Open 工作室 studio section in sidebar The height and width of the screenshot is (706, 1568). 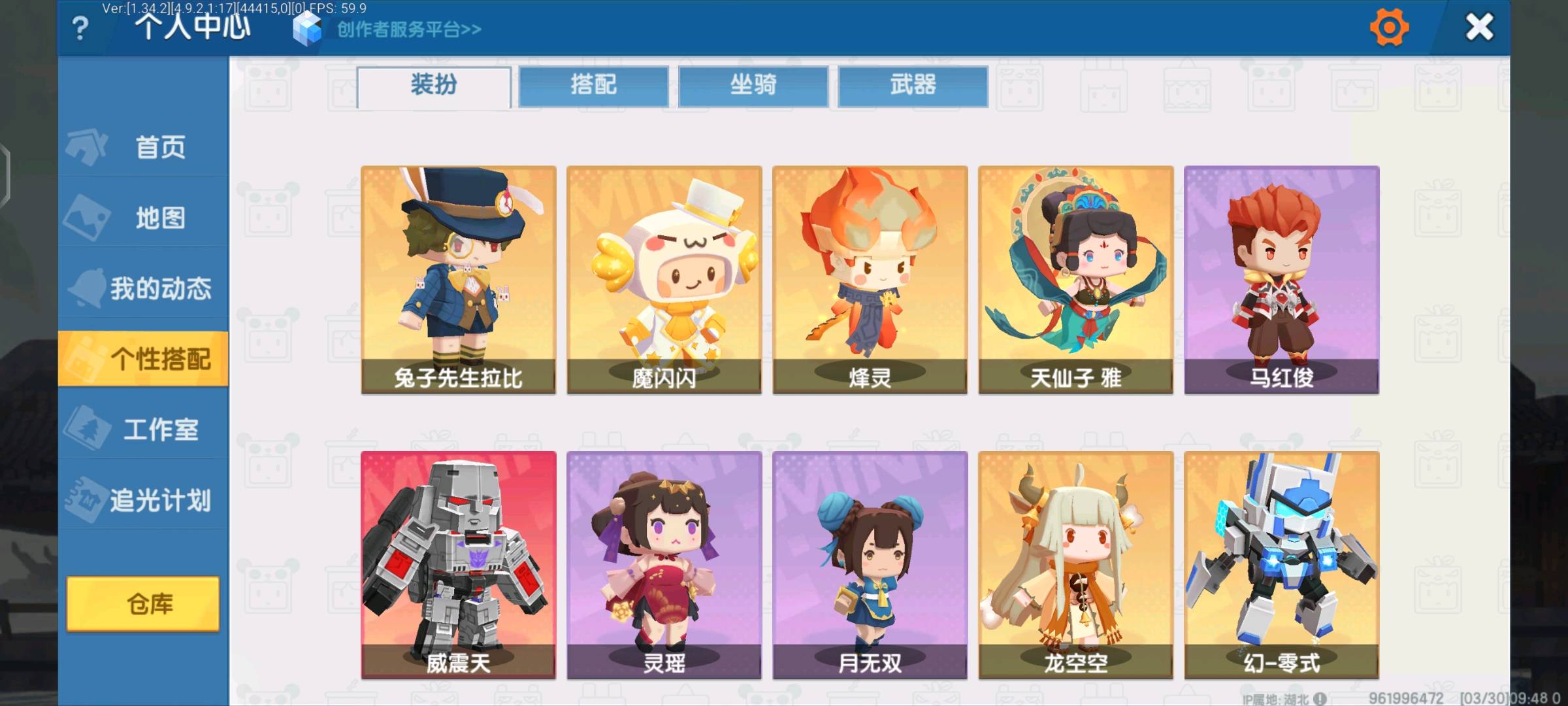(x=143, y=429)
